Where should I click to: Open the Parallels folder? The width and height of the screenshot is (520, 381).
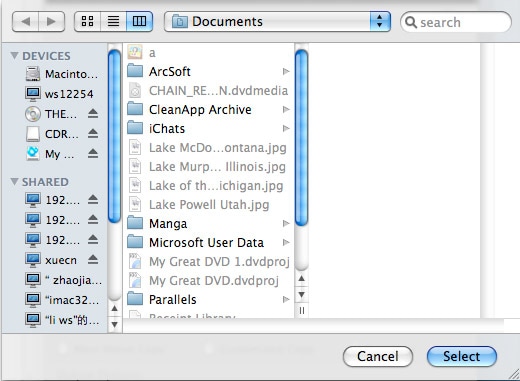(x=172, y=299)
